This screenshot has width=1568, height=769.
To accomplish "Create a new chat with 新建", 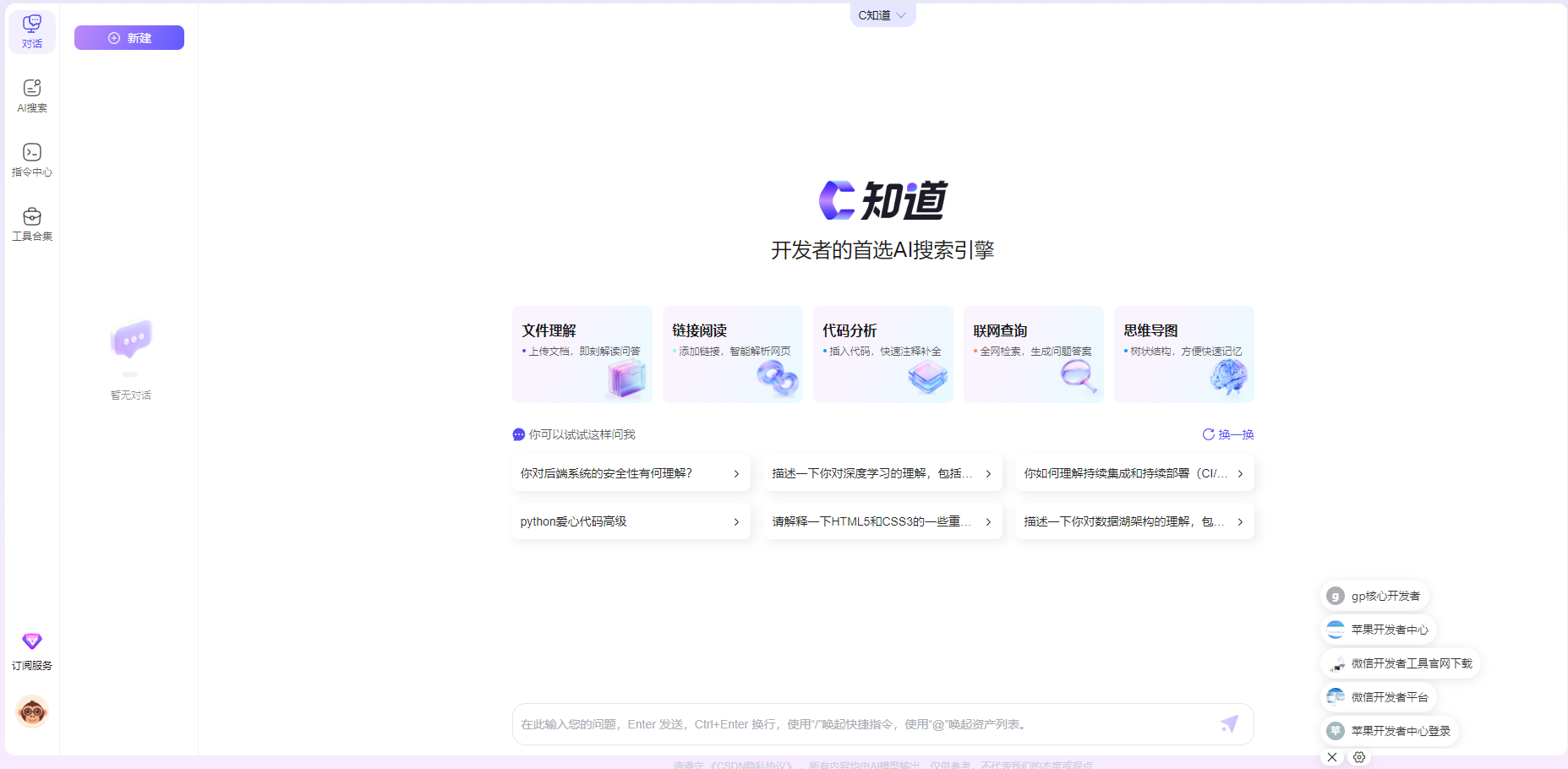I will click(x=129, y=38).
